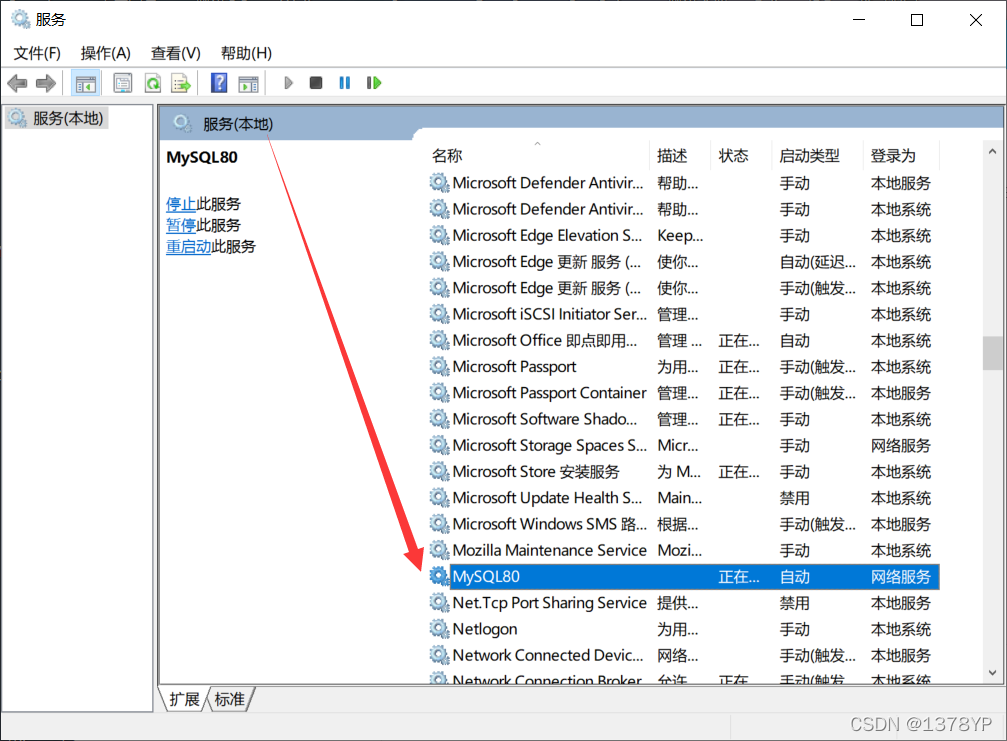Screen dimensions: 1007x741
Task: Click the Back arrow toolbar icon
Action: pos(17,83)
